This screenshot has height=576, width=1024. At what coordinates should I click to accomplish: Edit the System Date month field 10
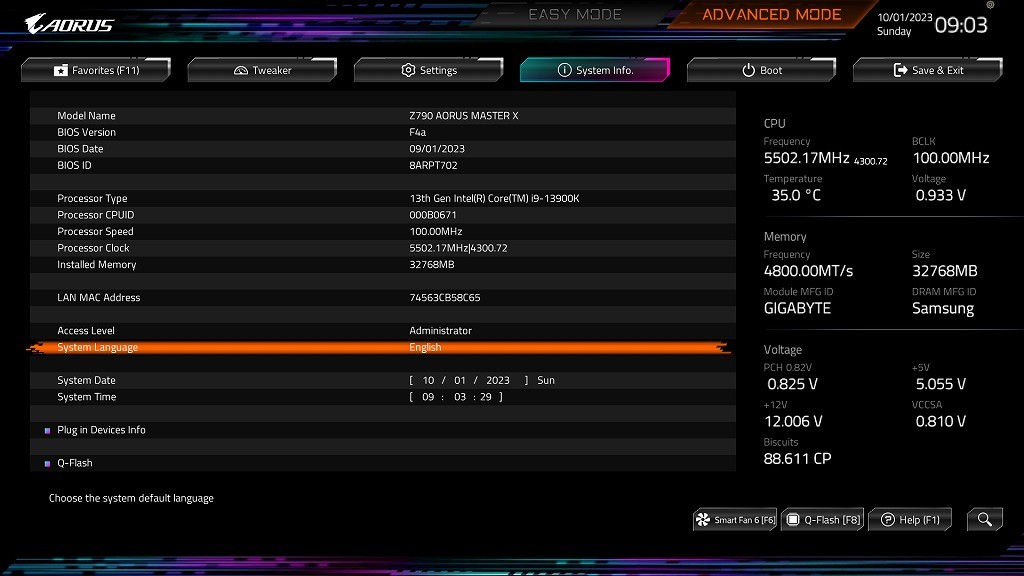[428, 380]
